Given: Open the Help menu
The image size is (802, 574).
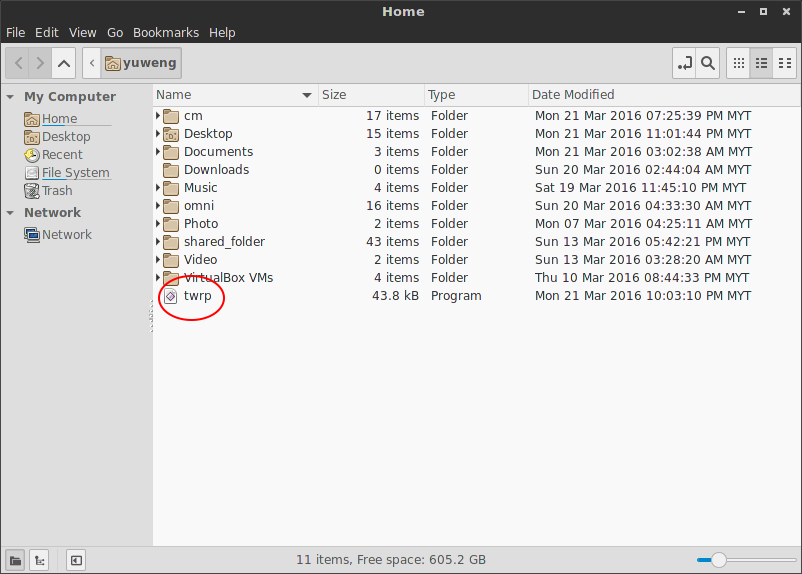Looking at the screenshot, I should [x=222, y=33].
